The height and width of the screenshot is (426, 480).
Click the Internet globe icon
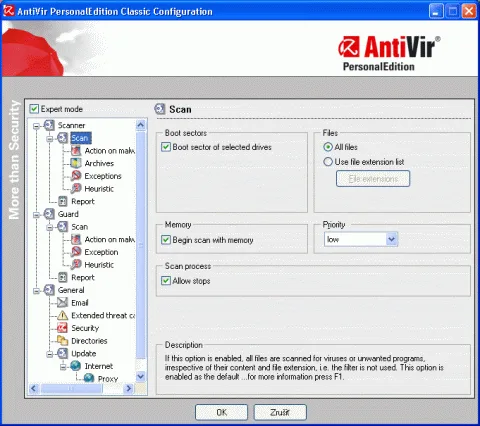(76, 366)
